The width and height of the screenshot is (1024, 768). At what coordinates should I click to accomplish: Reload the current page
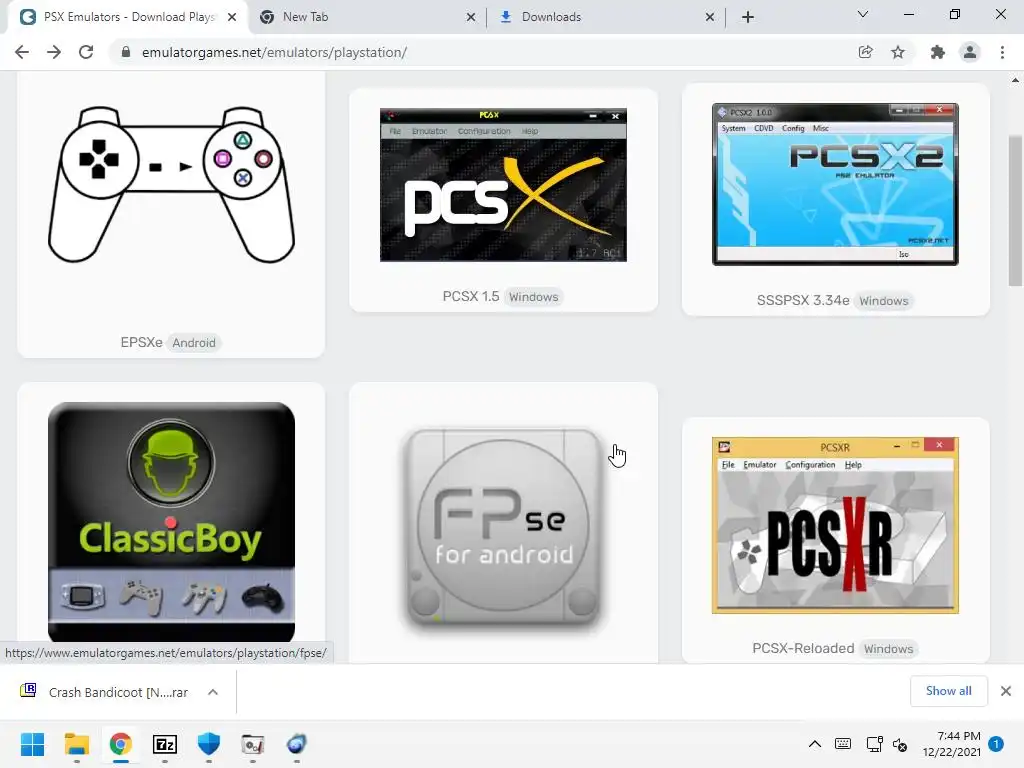pyautogui.click(x=86, y=52)
